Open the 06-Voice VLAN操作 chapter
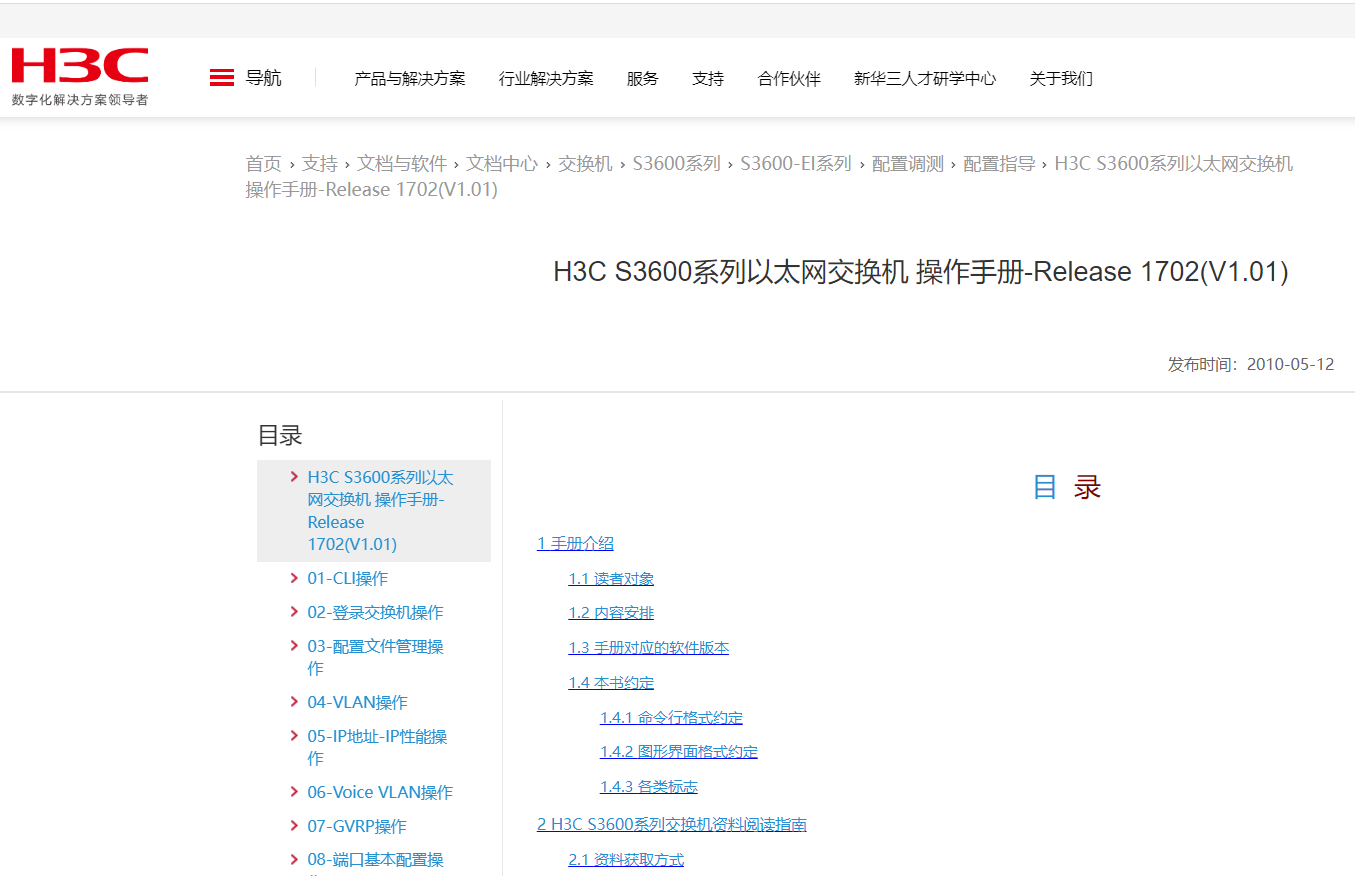1355x876 pixels. coord(380,793)
